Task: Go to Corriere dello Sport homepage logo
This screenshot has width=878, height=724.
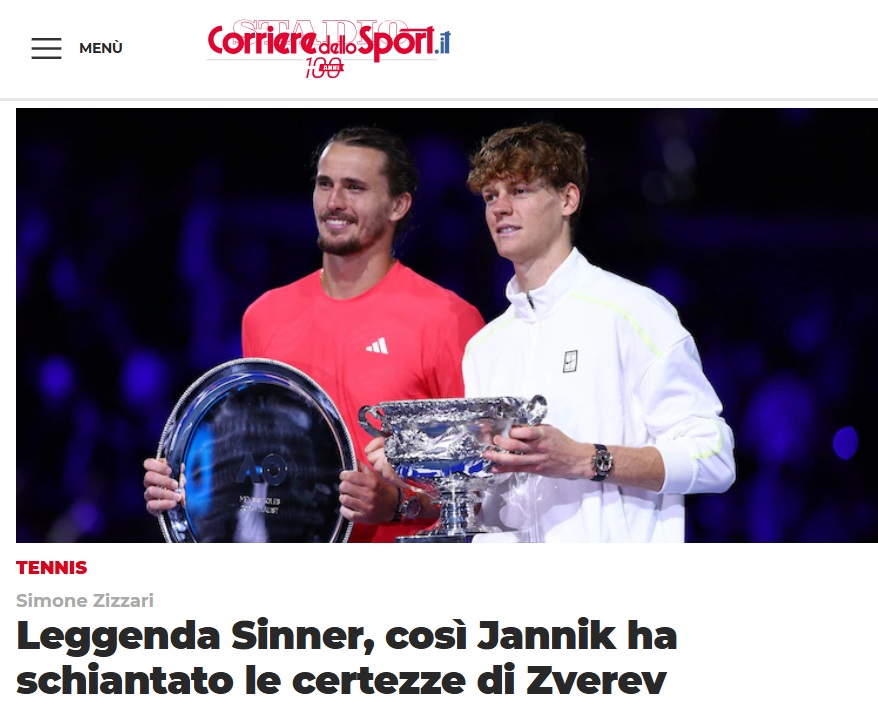Action: (329, 48)
